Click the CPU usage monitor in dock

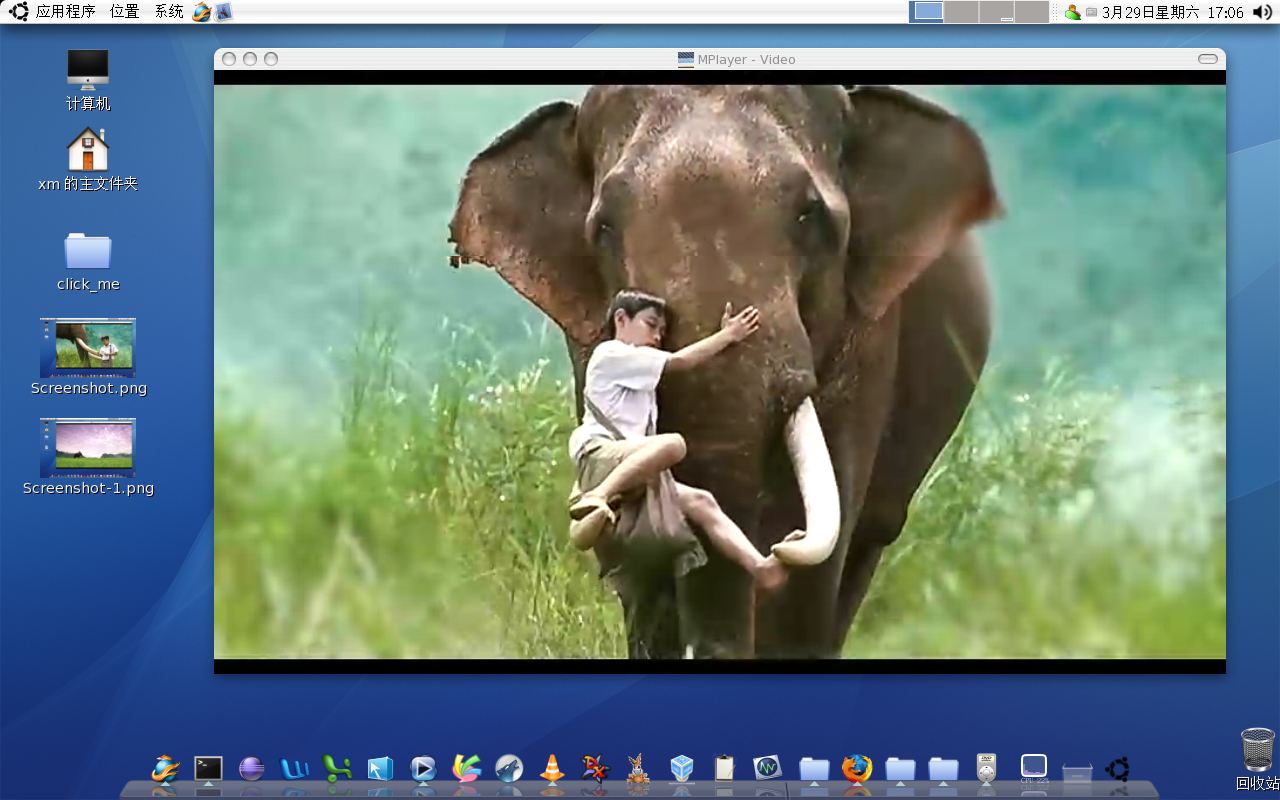1033,768
